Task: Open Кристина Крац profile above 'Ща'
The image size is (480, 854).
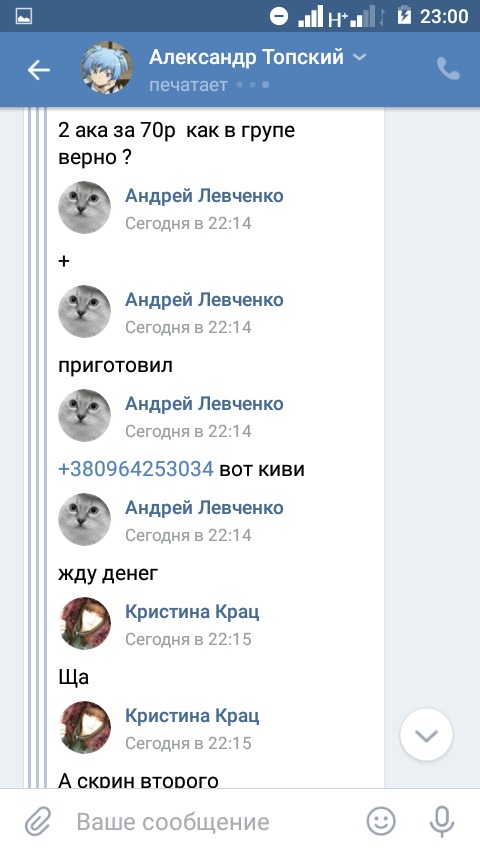Action: [x=192, y=612]
